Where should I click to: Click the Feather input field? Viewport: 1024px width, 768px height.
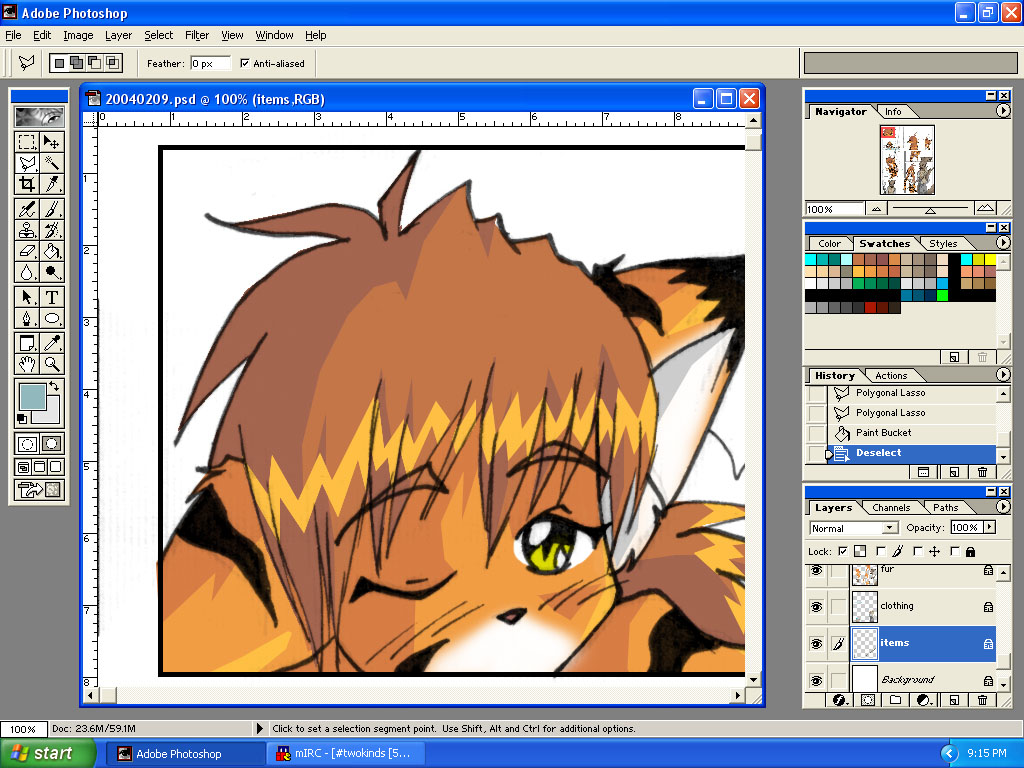210,63
